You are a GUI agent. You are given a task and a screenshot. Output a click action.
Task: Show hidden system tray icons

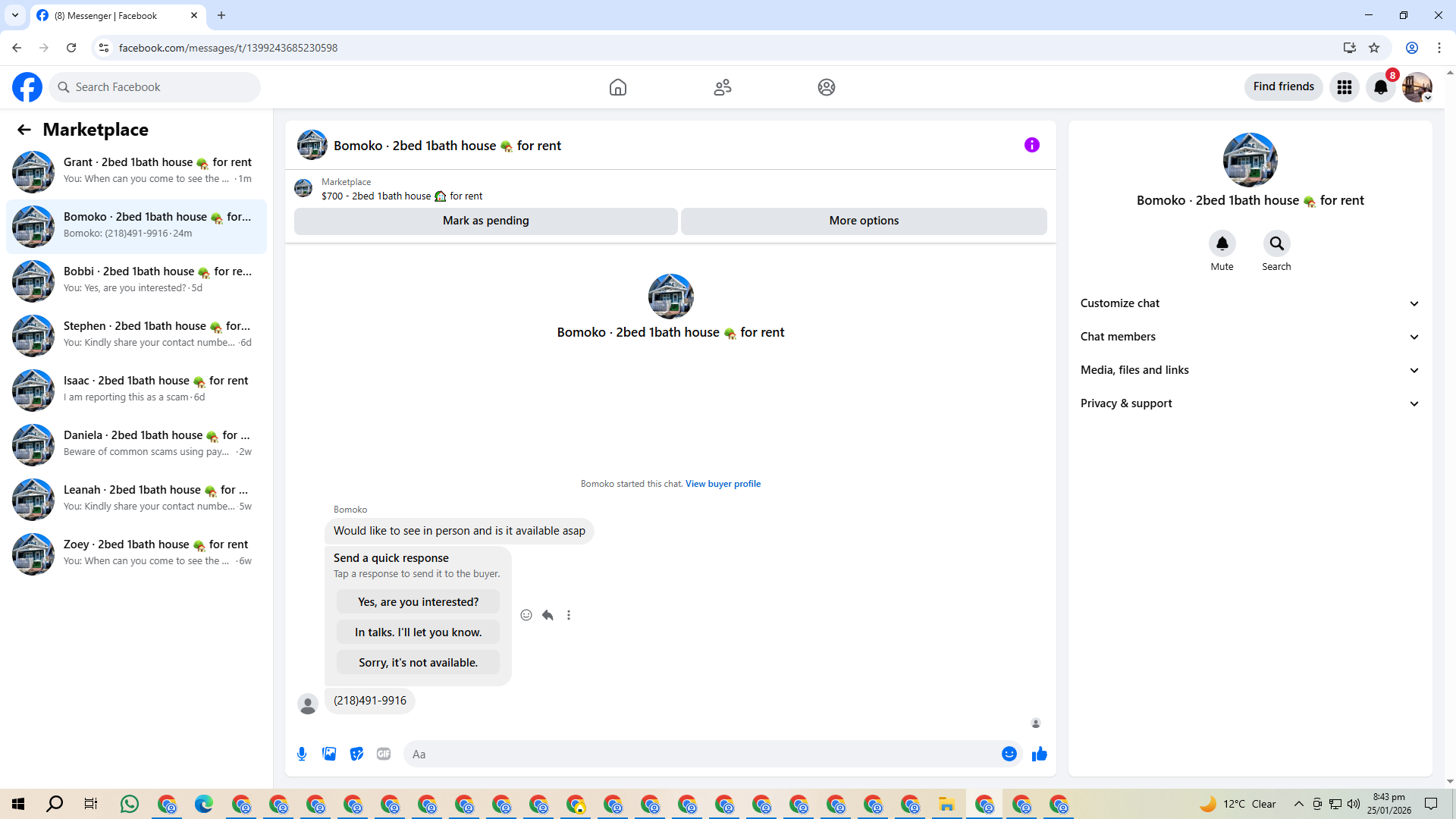click(1299, 804)
